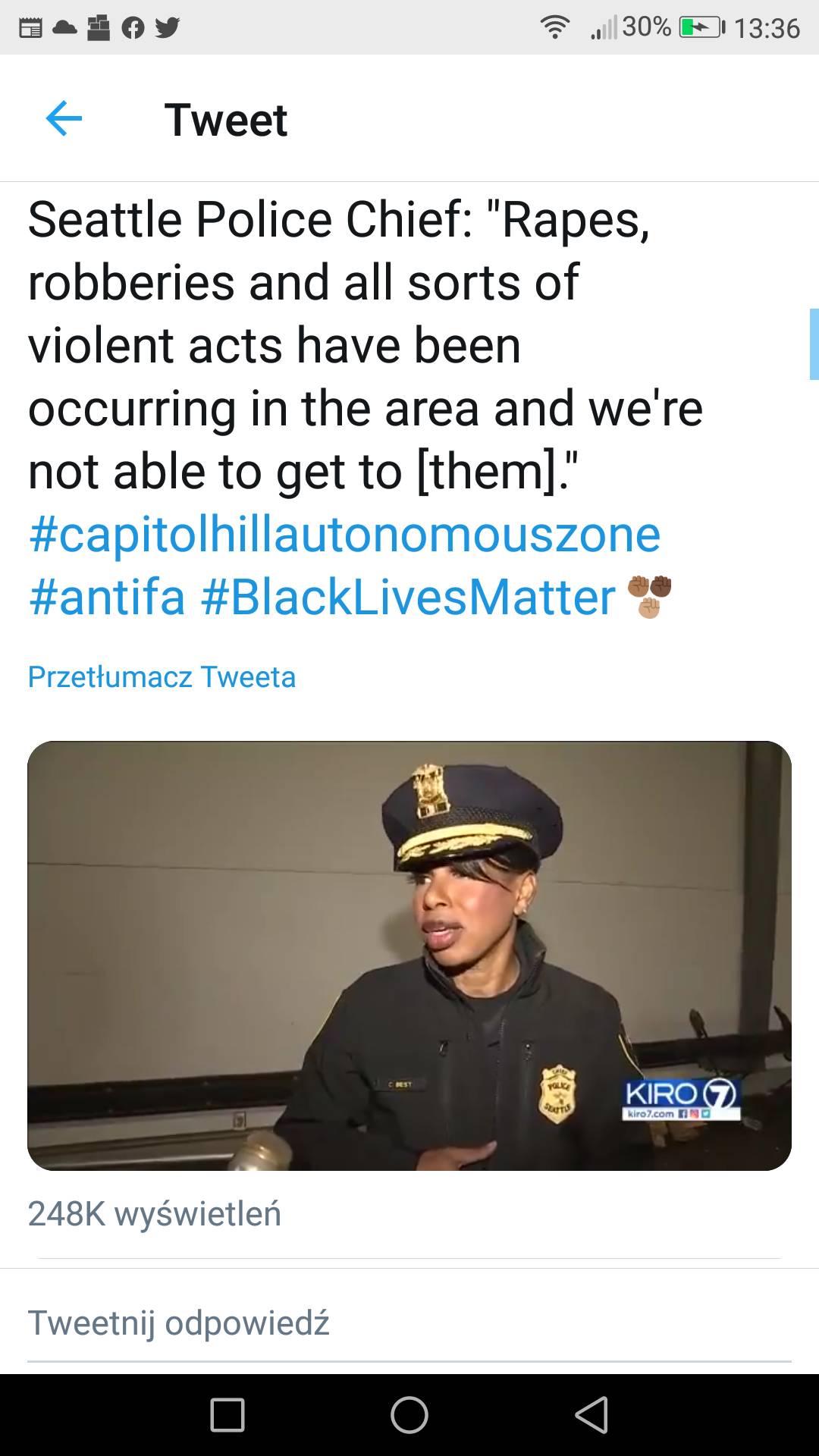The width and height of the screenshot is (819, 1456).
Task: Tap the cloud icon in status bar
Action: [x=64, y=28]
